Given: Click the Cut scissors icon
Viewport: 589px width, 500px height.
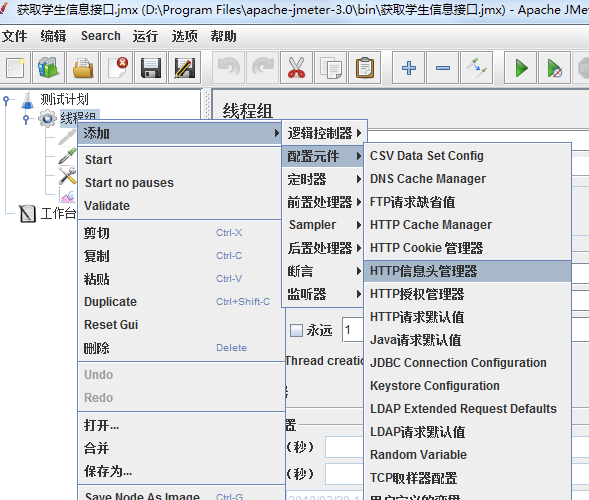Looking at the screenshot, I should (296, 68).
